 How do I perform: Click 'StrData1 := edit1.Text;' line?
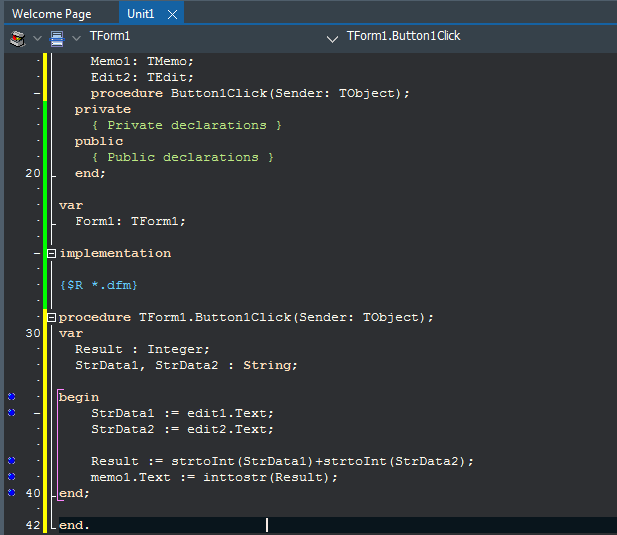point(182,413)
